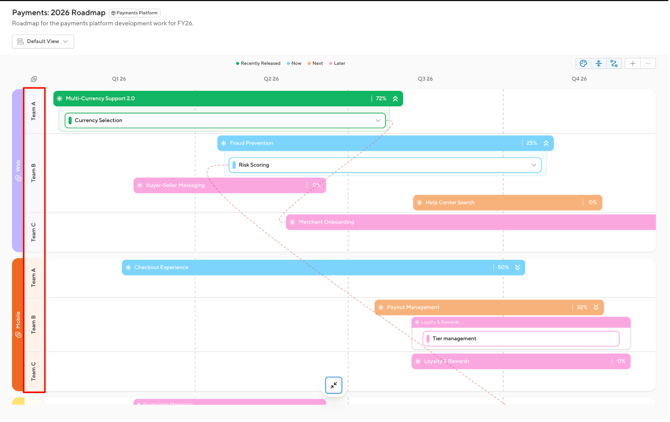This screenshot has width=670, height=422.
Task: Click the vertical compress rows icon
Action: pos(599,64)
